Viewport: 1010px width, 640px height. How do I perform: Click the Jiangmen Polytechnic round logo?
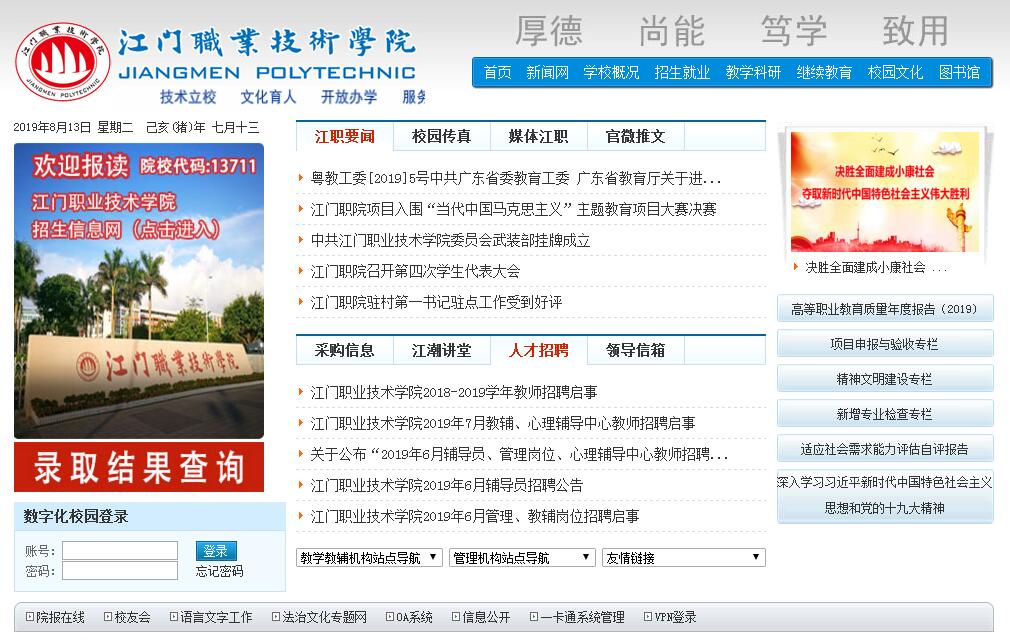[62, 60]
